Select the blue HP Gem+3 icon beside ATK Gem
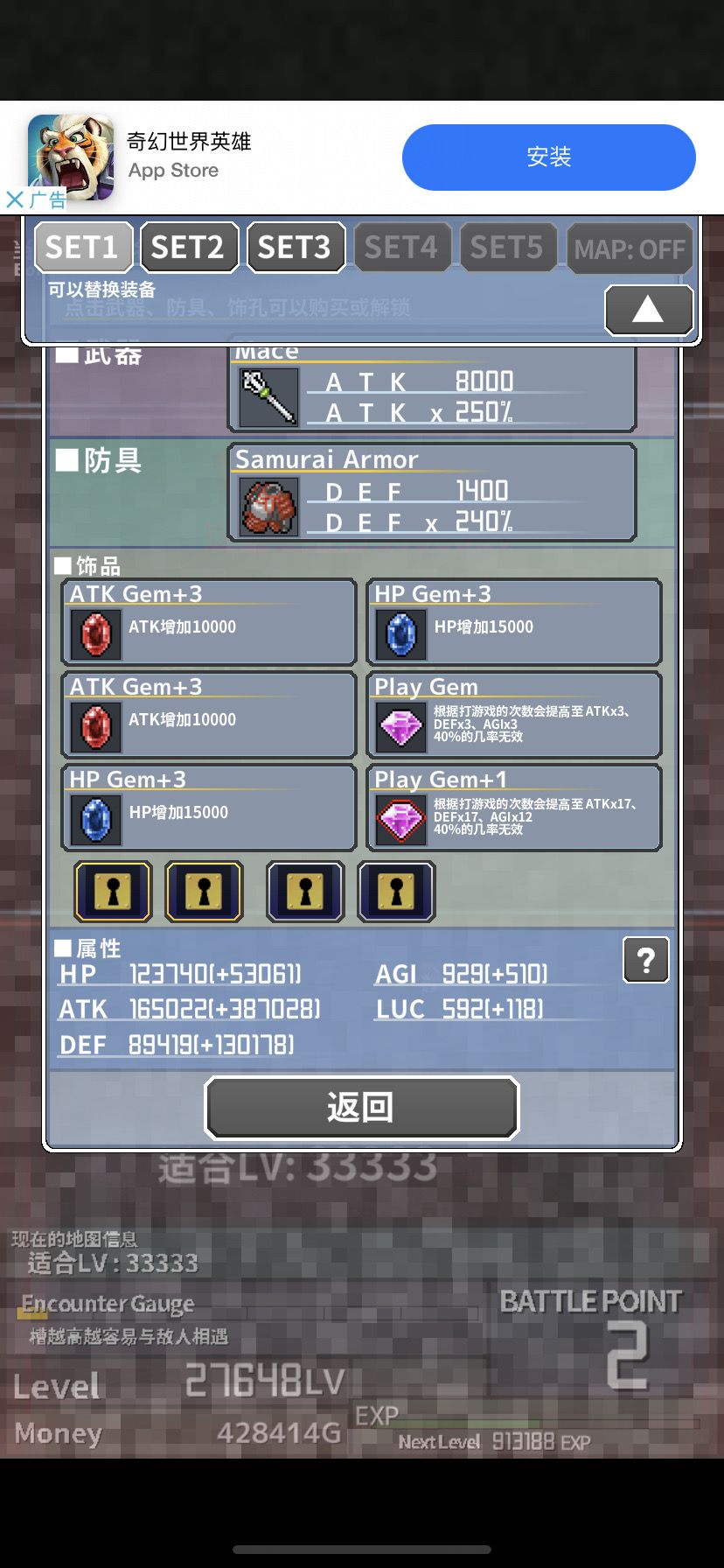724x1568 pixels. (x=400, y=633)
